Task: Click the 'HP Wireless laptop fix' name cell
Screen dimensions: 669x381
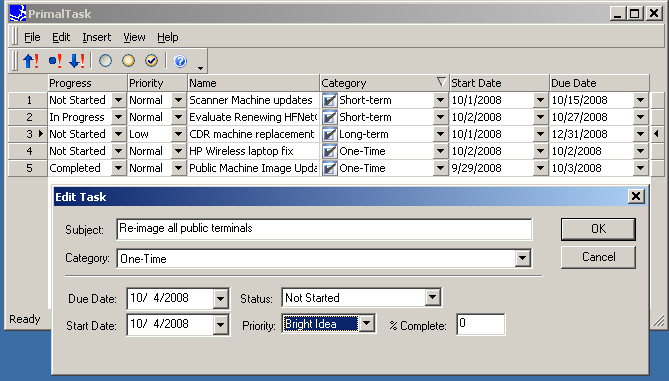Action: pyautogui.click(x=253, y=151)
